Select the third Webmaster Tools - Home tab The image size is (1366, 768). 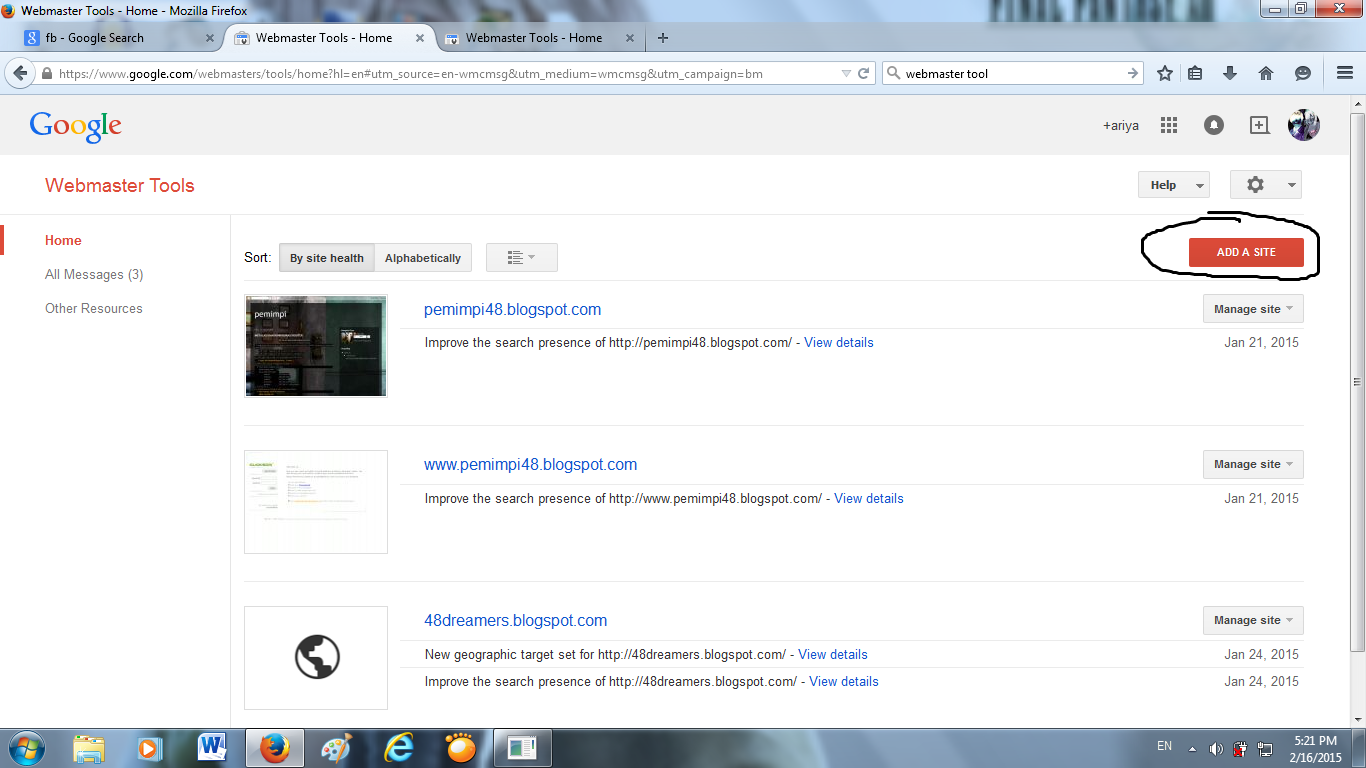click(538, 38)
